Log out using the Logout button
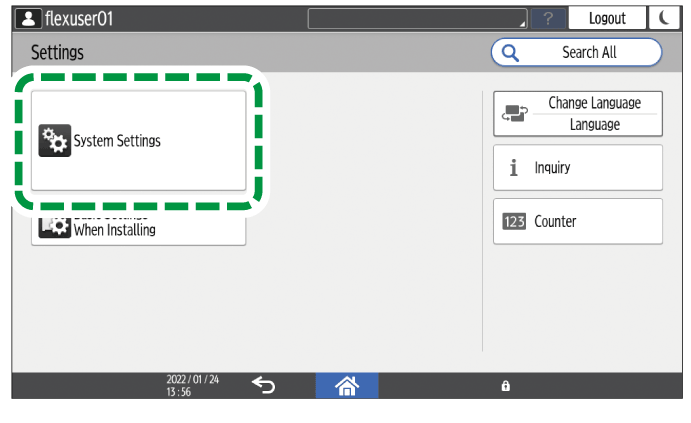The height and width of the screenshot is (423, 691). [x=607, y=18]
